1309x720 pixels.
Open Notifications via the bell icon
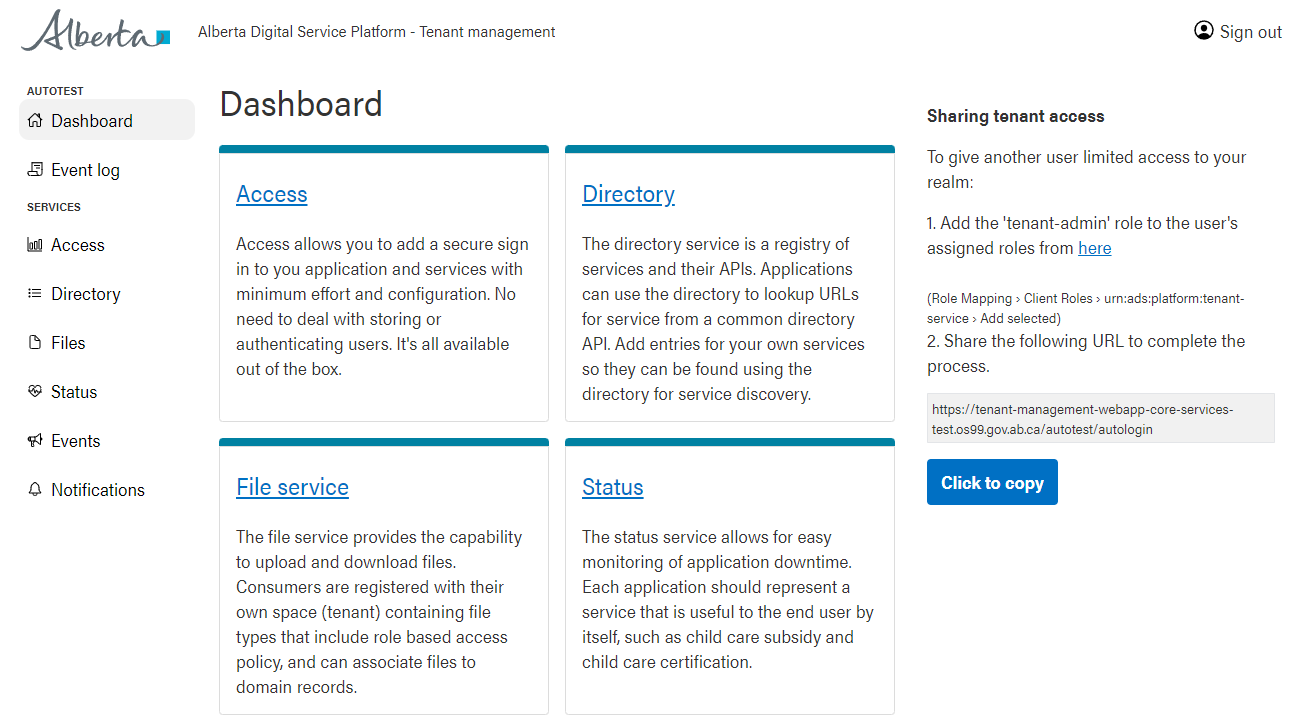[33, 489]
